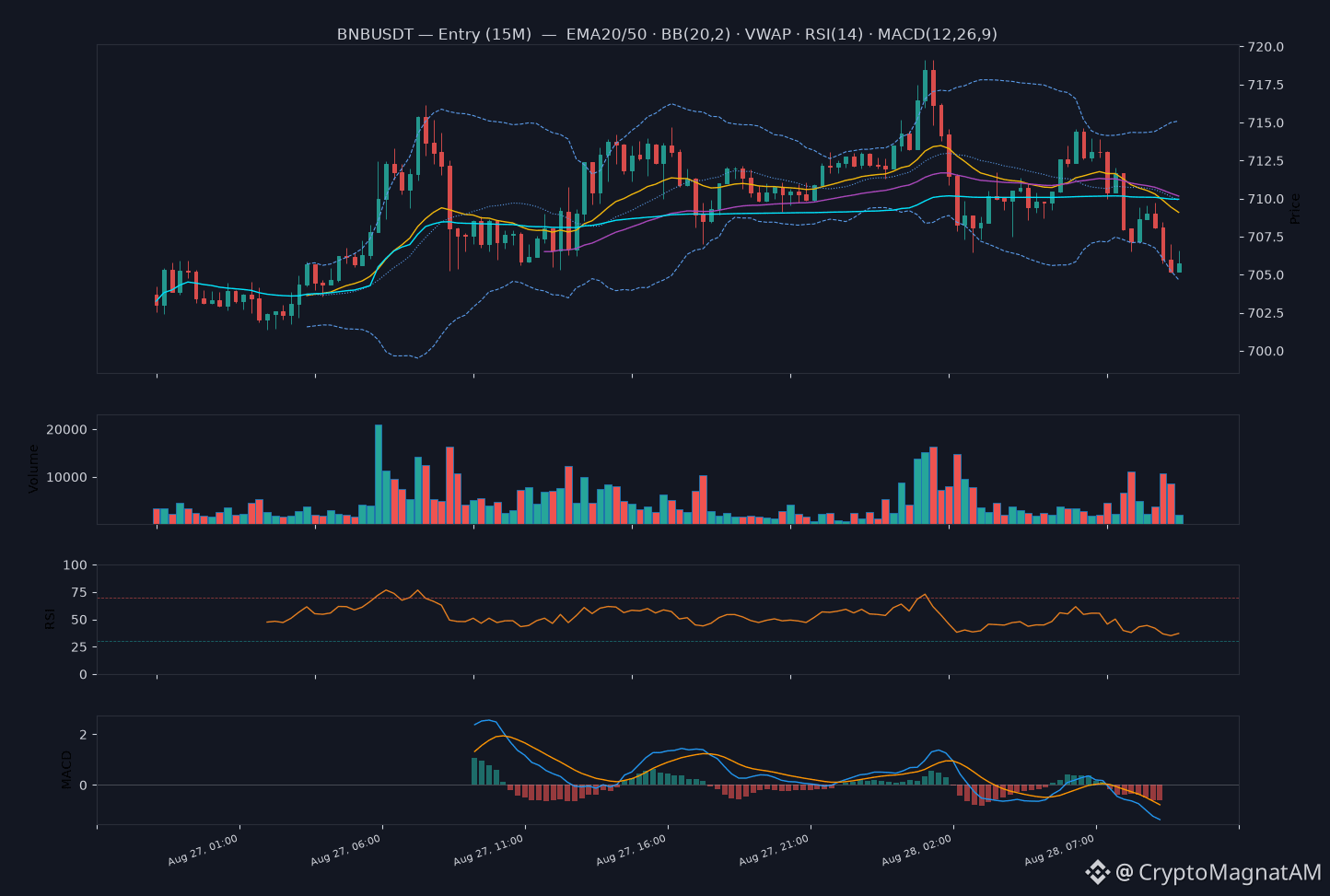Click the 10000 volume tick label
Image resolution: width=1330 pixels, height=896 pixels.
click(66, 477)
